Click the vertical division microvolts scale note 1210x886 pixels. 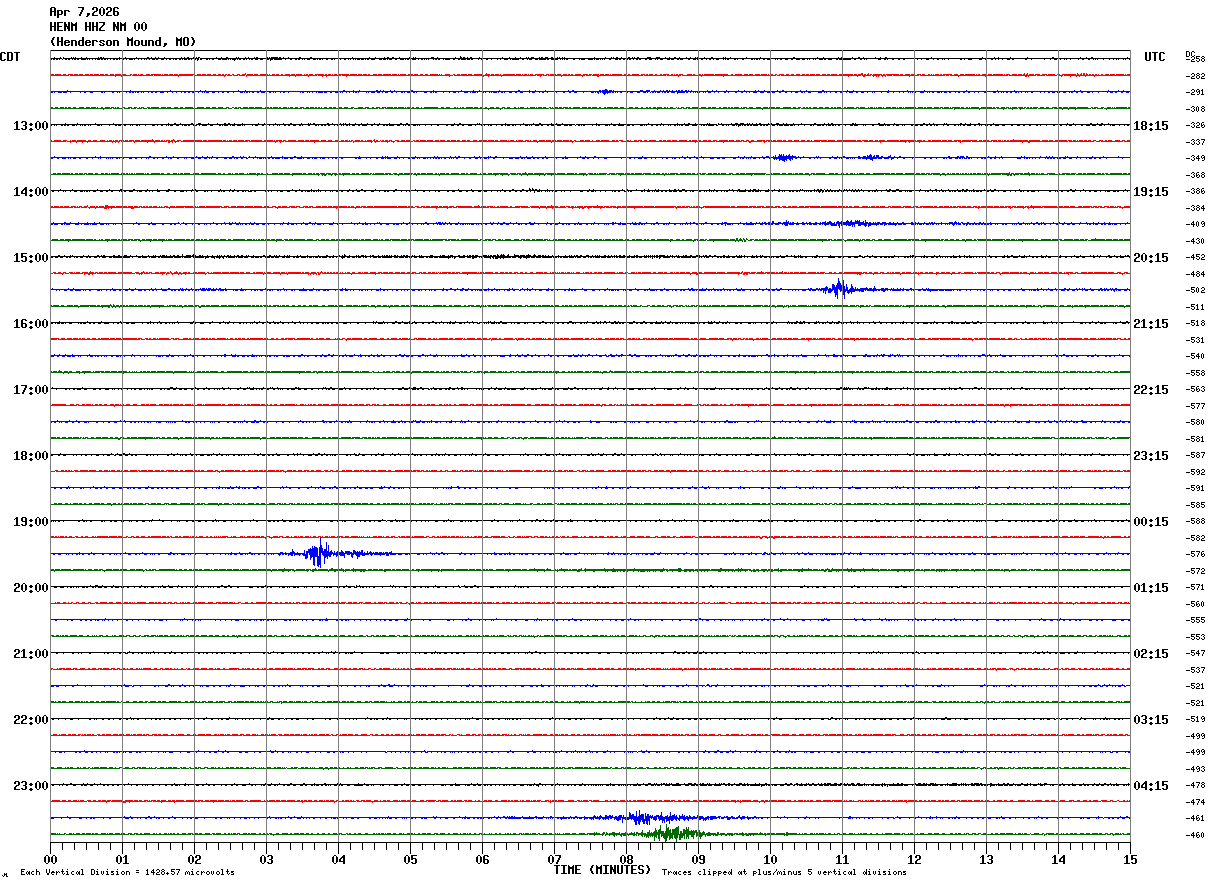point(127,872)
